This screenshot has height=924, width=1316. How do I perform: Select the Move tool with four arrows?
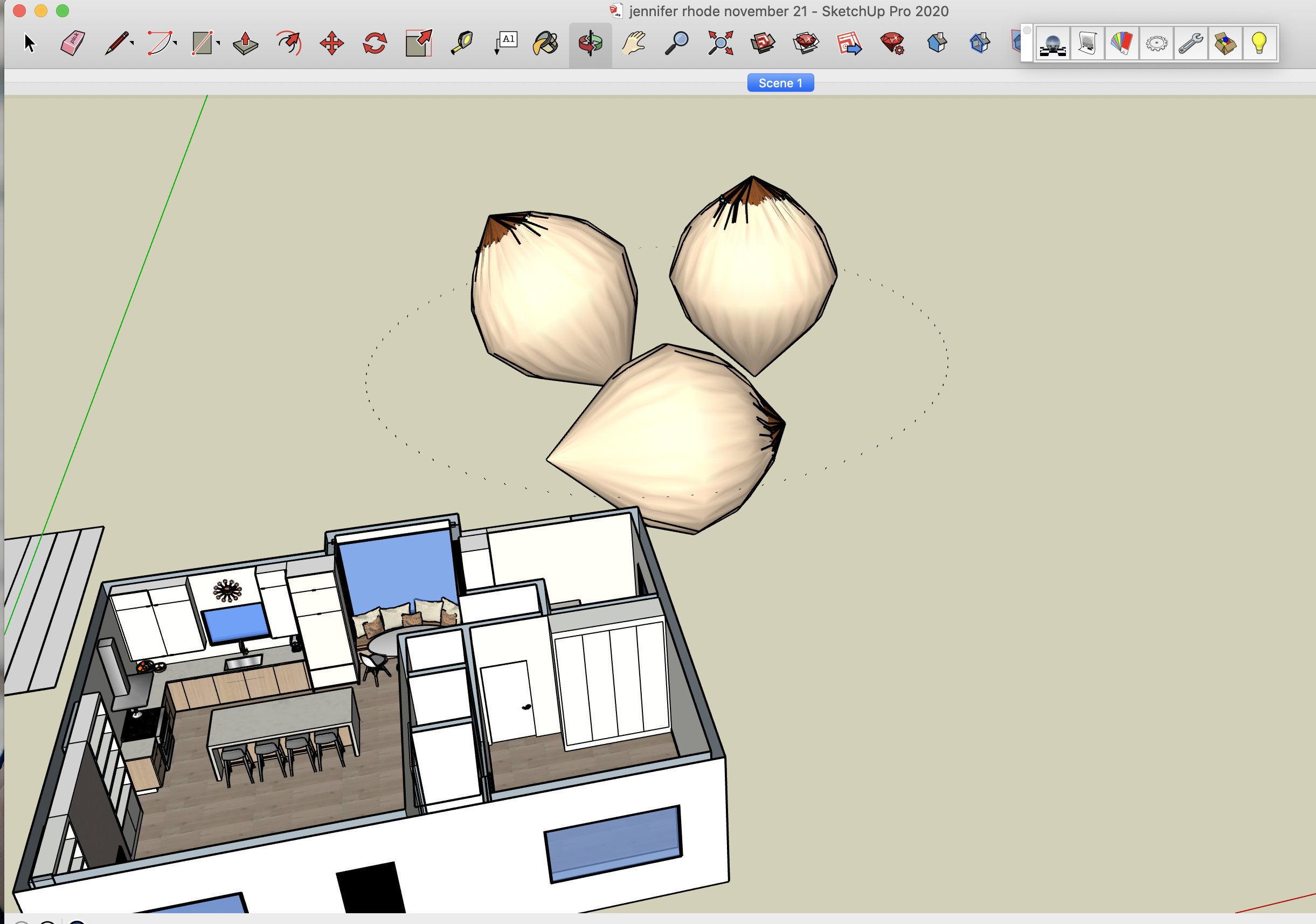tap(332, 43)
